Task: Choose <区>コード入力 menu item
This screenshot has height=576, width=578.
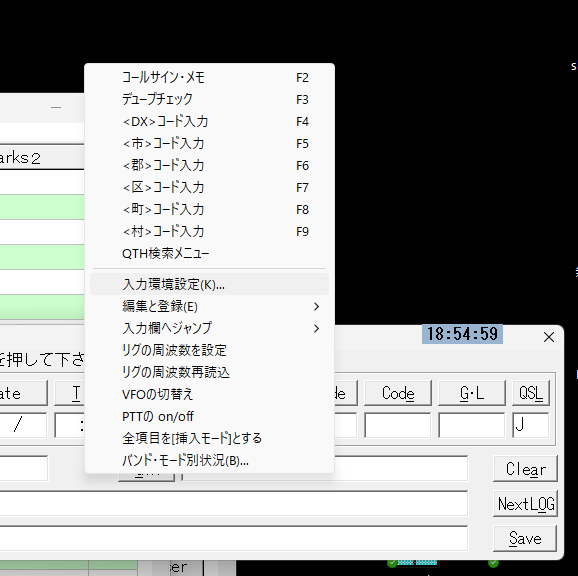Action: point(209,188)
